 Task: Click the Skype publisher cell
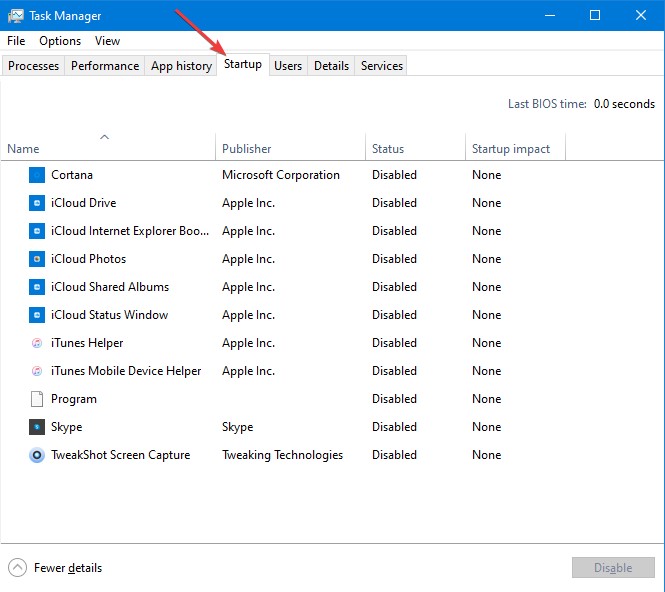pyautogui.click(x=238, y=427)
